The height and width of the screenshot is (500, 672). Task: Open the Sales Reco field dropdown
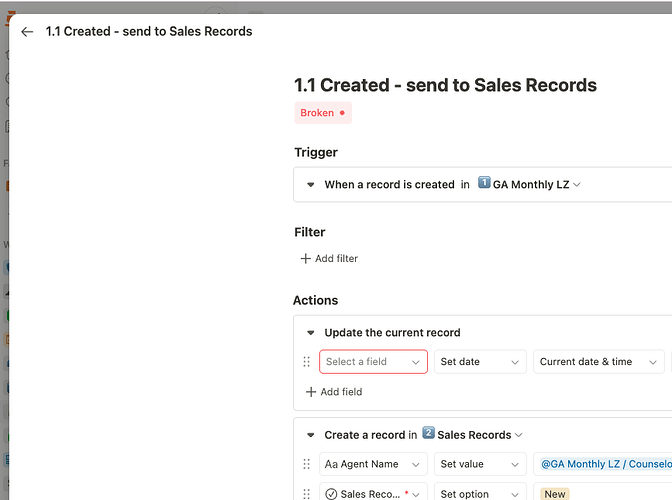pos(373,493)
